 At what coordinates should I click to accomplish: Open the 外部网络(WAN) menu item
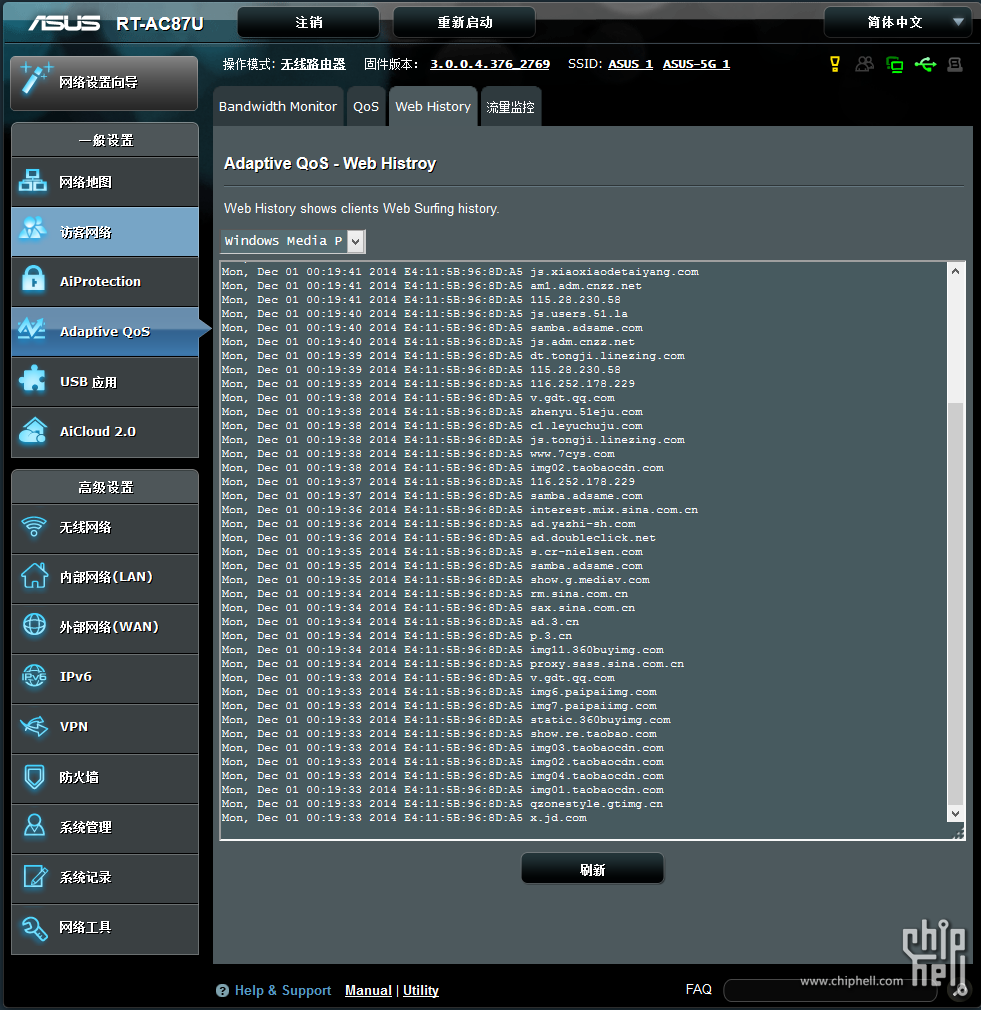tap(105, 627)
